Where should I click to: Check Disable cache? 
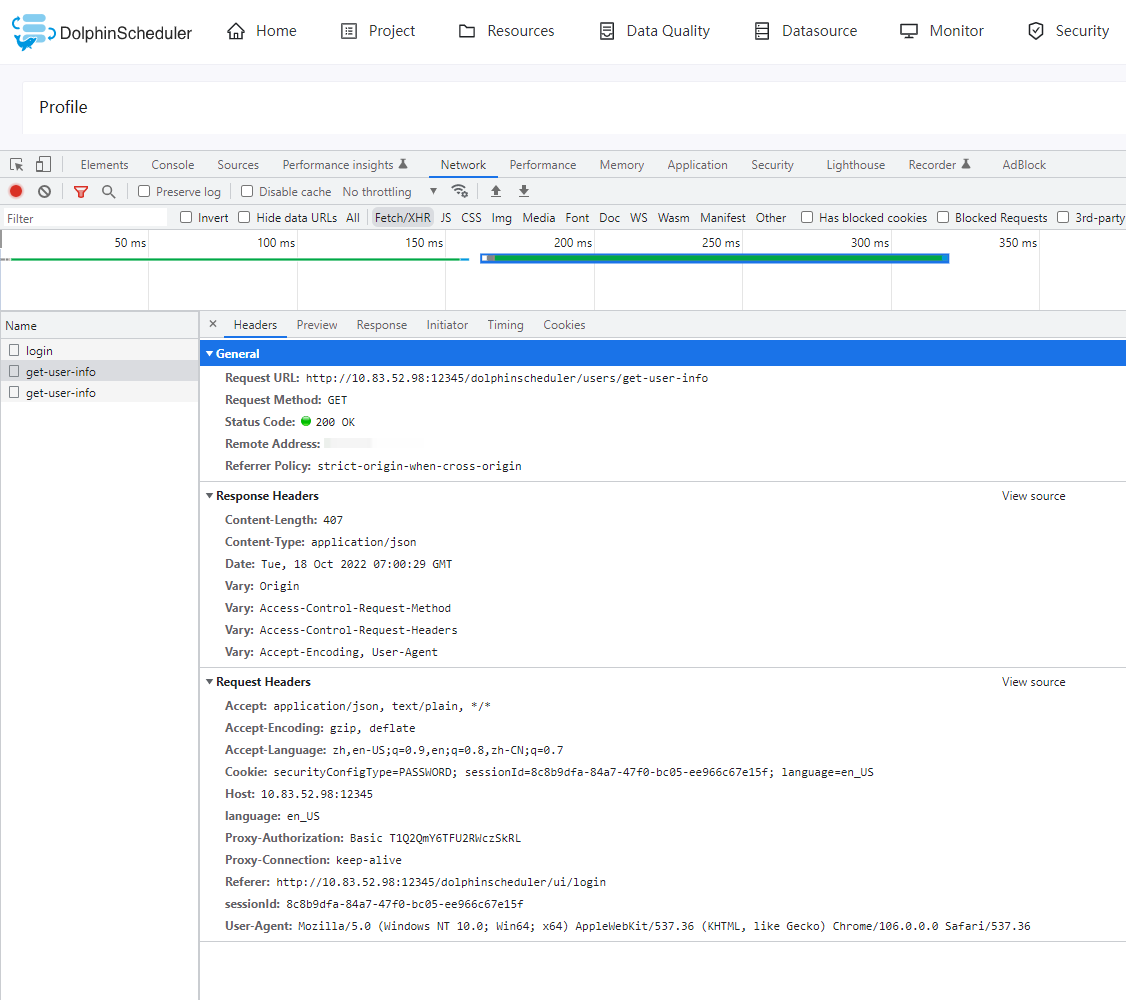tap(246, 191)
